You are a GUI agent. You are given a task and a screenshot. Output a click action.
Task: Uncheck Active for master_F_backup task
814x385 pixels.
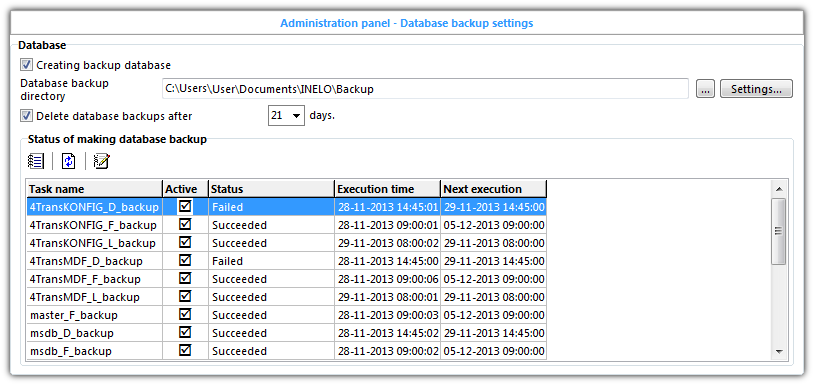point(185,314)
